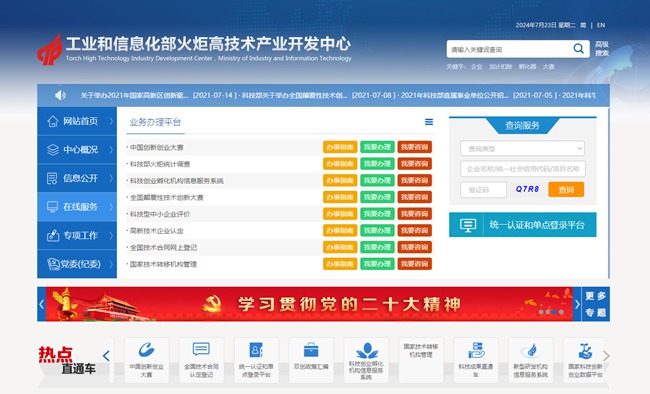The height and width of the screenshot is (394, 650).
Task: Open 全国颠覆性技术创新大赛 list entry
Action: coord(167,197)
